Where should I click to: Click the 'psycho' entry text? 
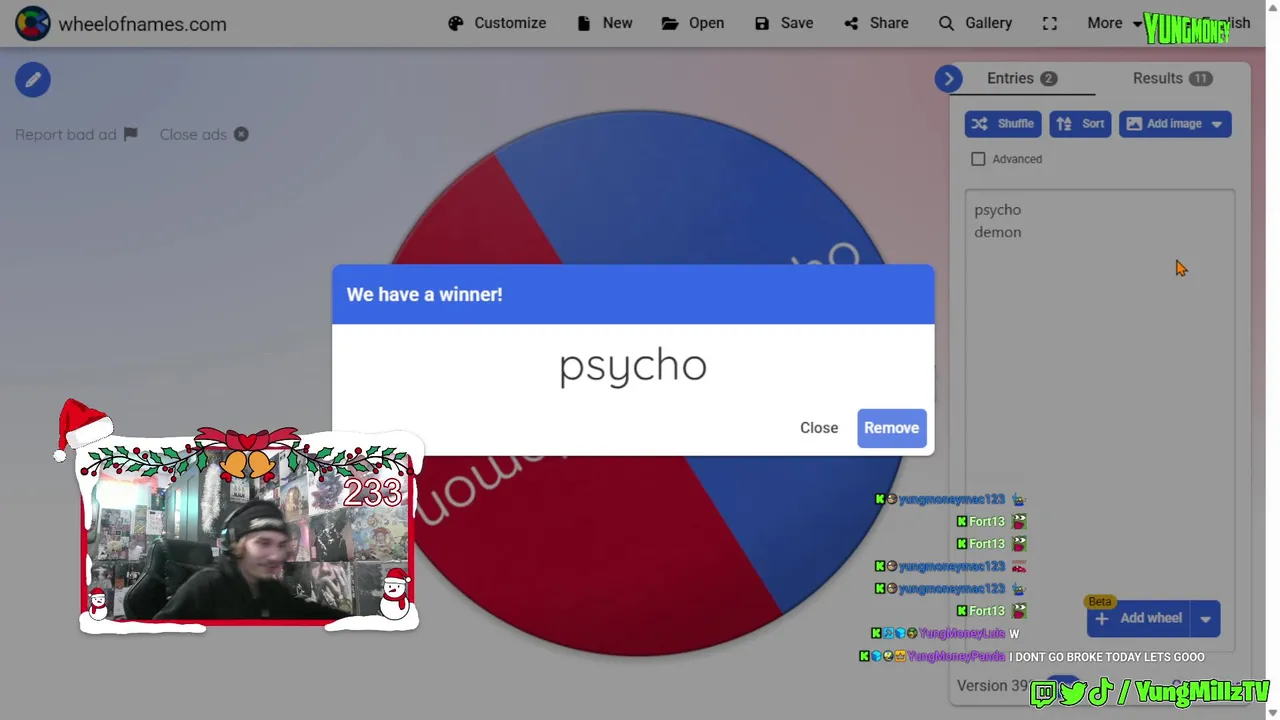[998, 210]
